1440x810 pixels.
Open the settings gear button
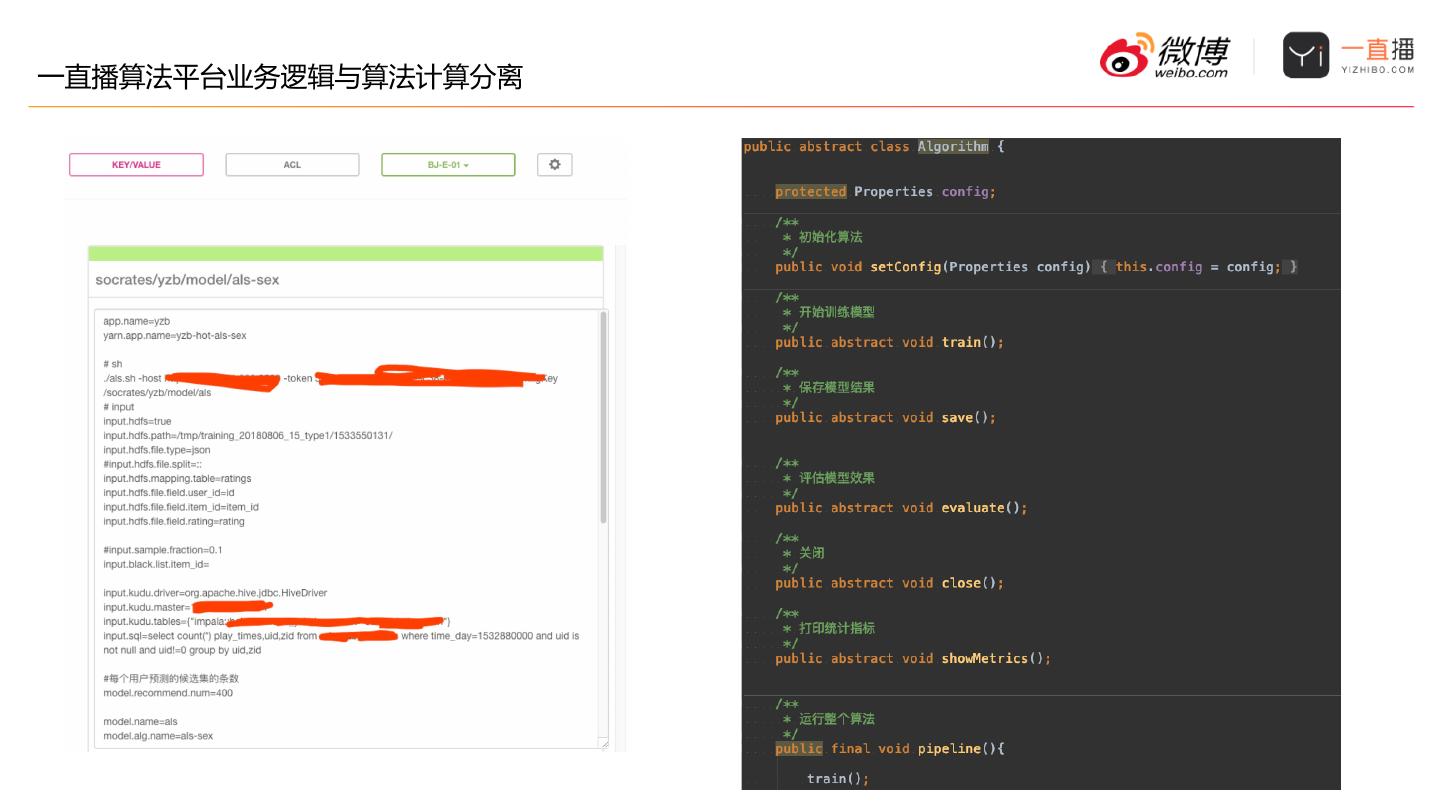[555, 165]
